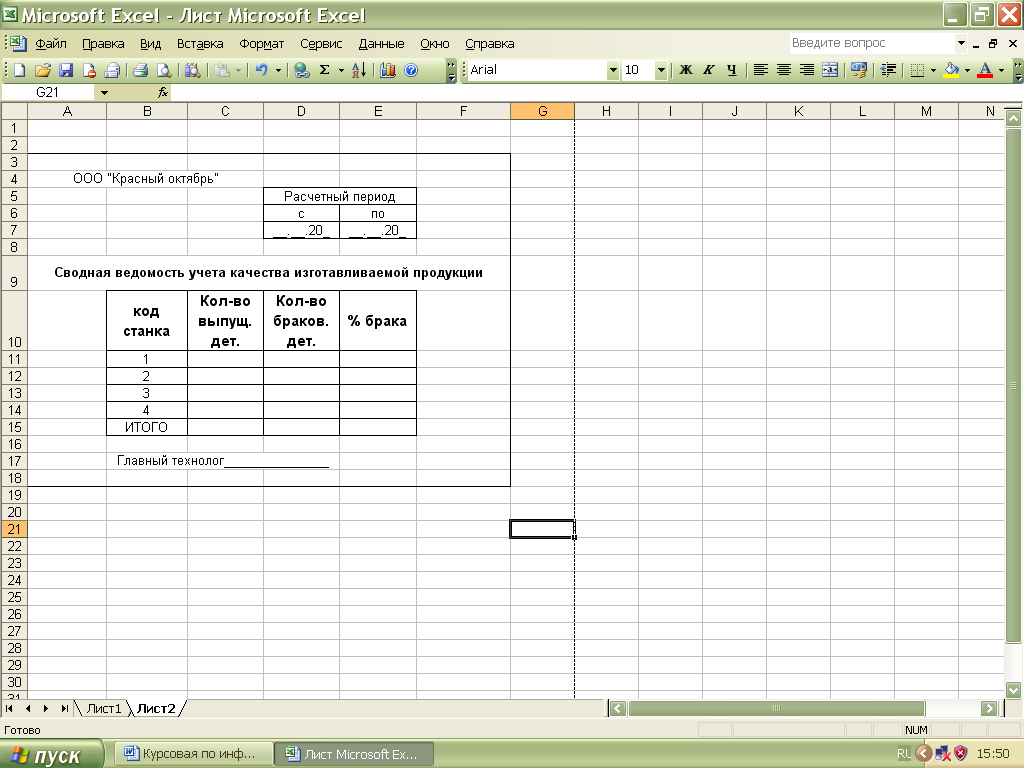Open Print Preview from the toolbar
This screenshot has width=1024, height=768.
pos(163,70)
